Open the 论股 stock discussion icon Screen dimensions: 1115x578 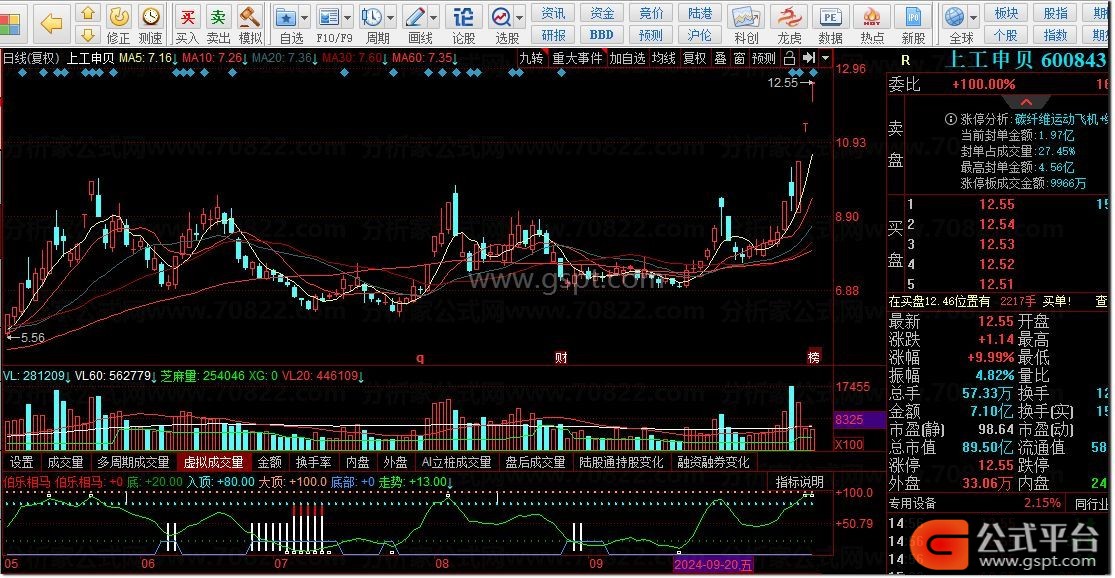[x=464, y=24]
